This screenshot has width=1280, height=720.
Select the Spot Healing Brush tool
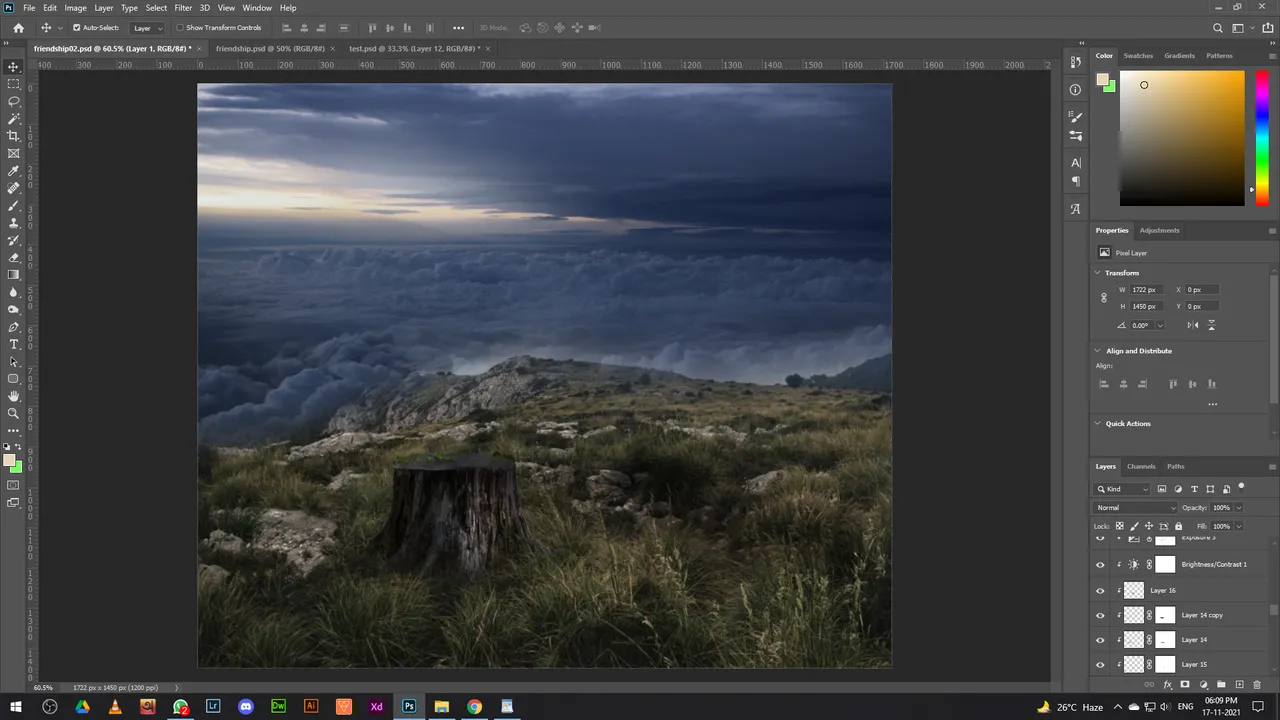13,188
